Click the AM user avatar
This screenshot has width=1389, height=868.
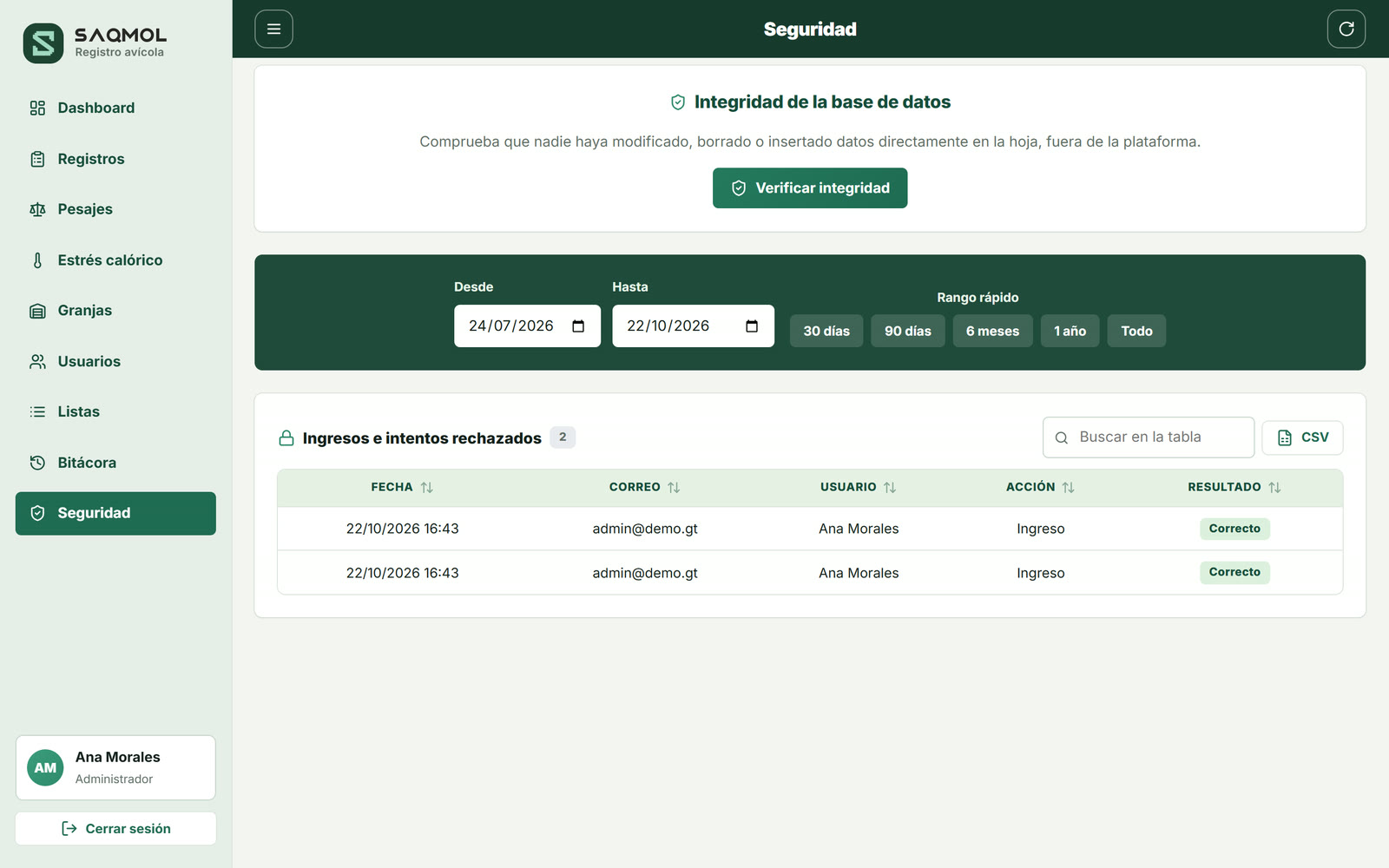click(45, 767)
